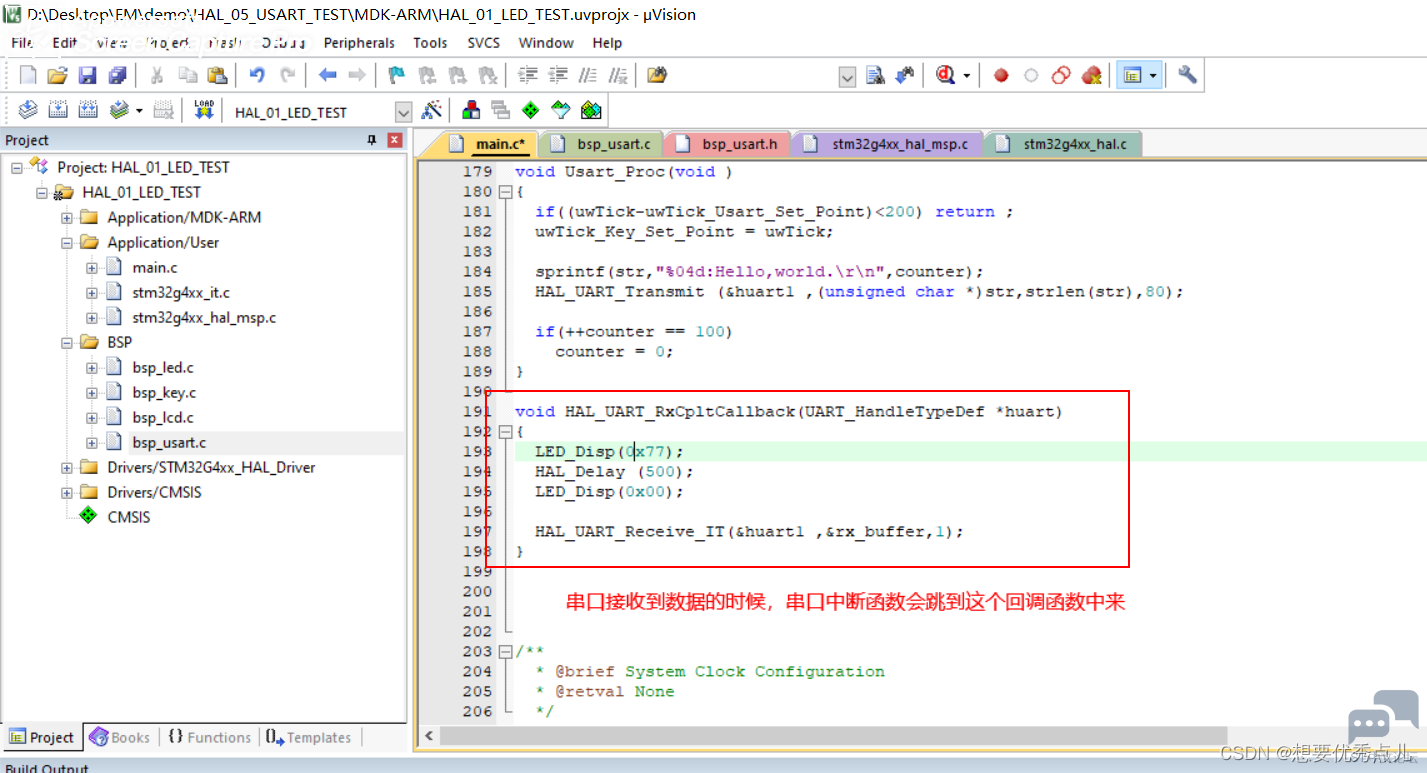The width and height of the screenshot is (1427, 773).
Task: Open the Functions panel tab
Action: 208,737
